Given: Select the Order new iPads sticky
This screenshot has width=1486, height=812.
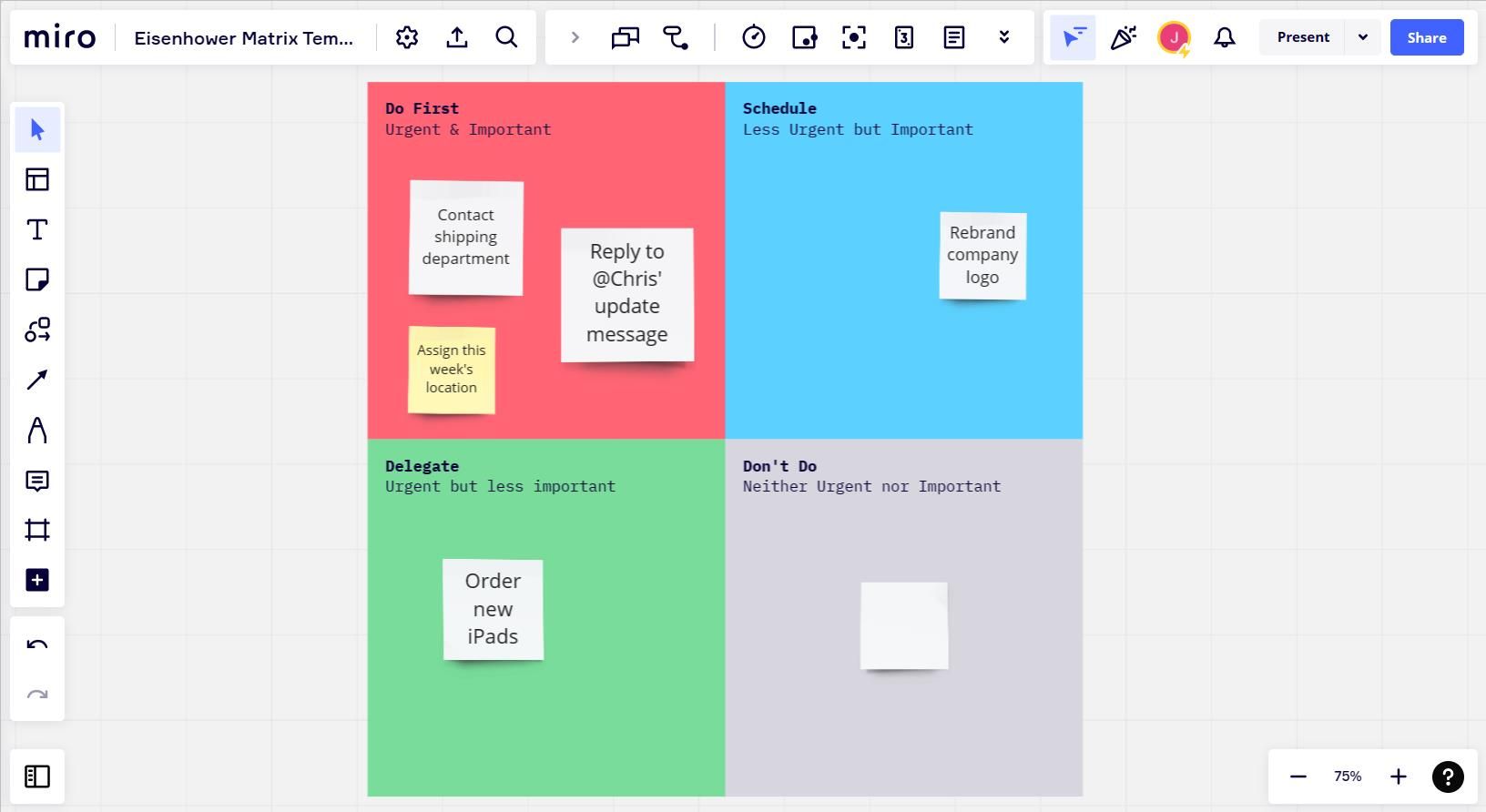Looking at the screenshot, I should [493, 609].
